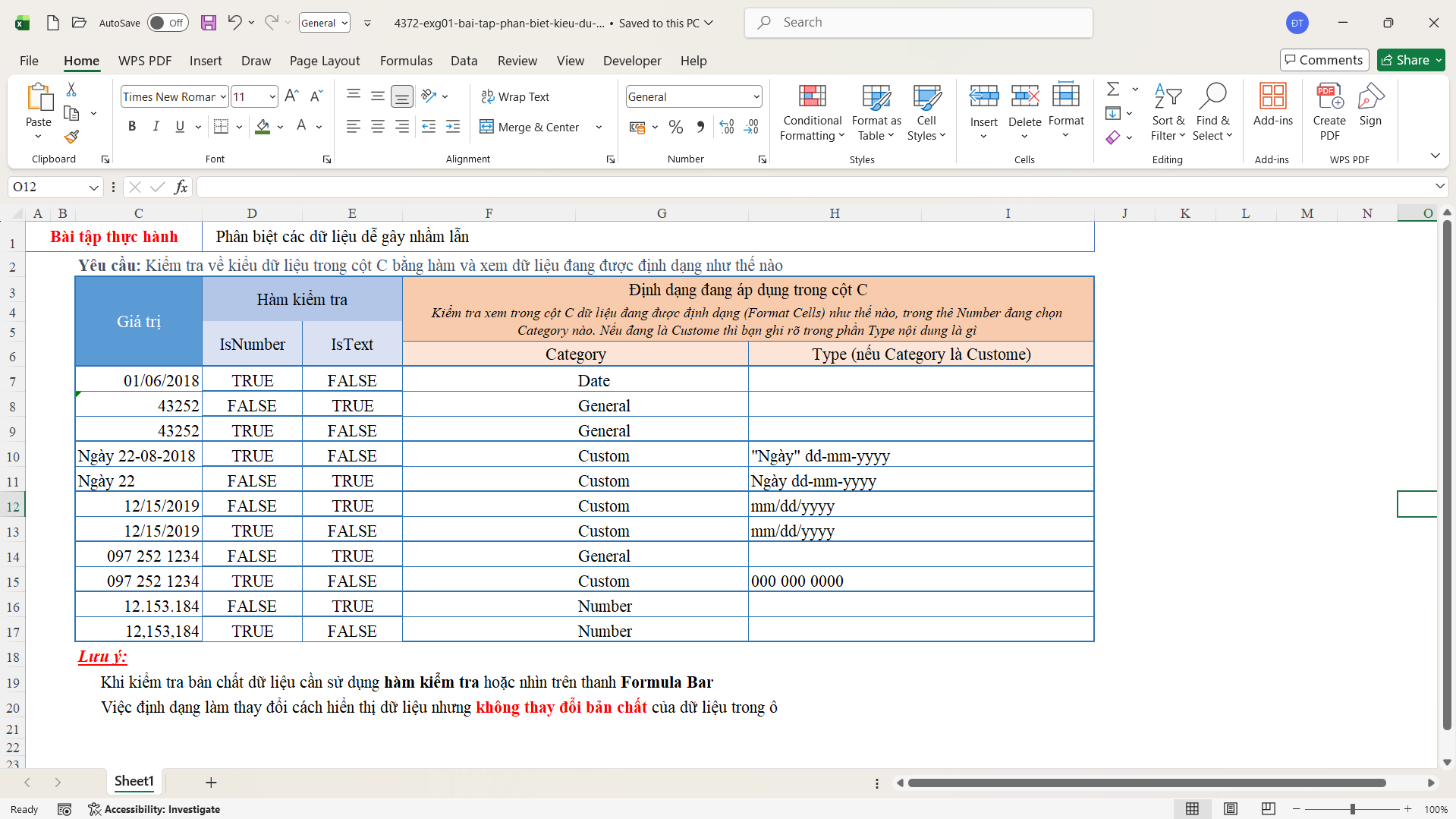Click the Increase Decimal icon
The height and width of the screenshot is (819, 1456).
[726, 127]
